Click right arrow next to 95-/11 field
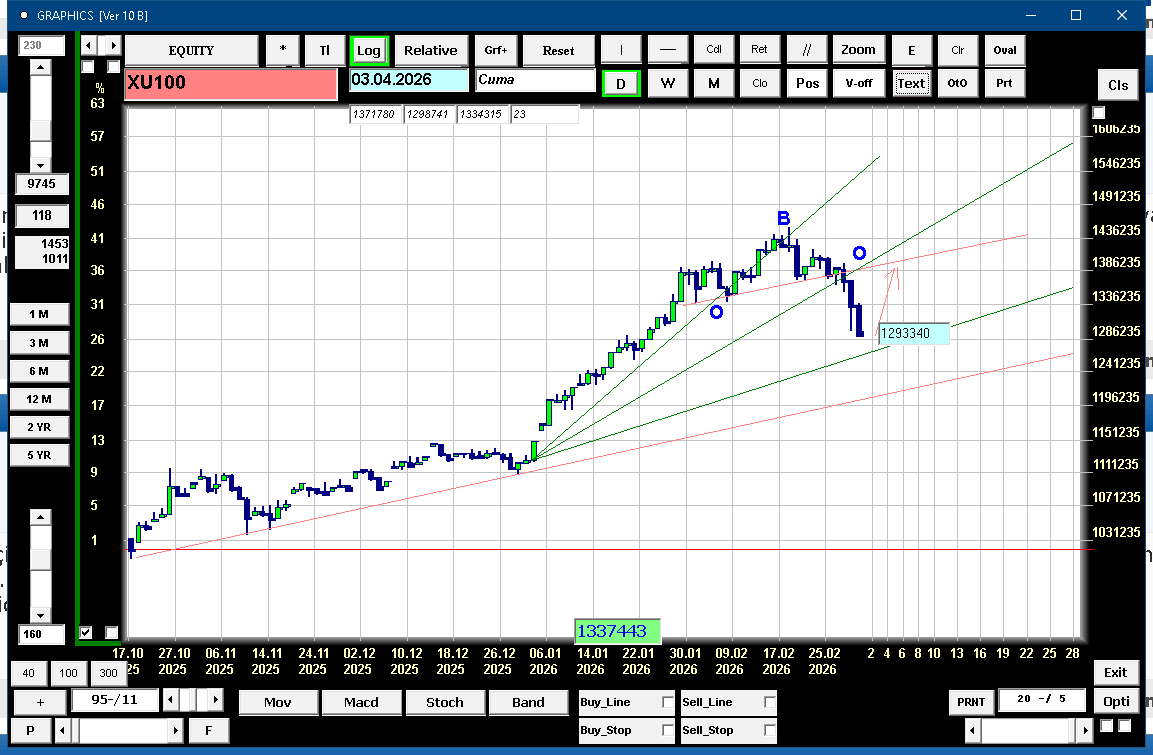The image size is (1153, 755). (216, 699)
